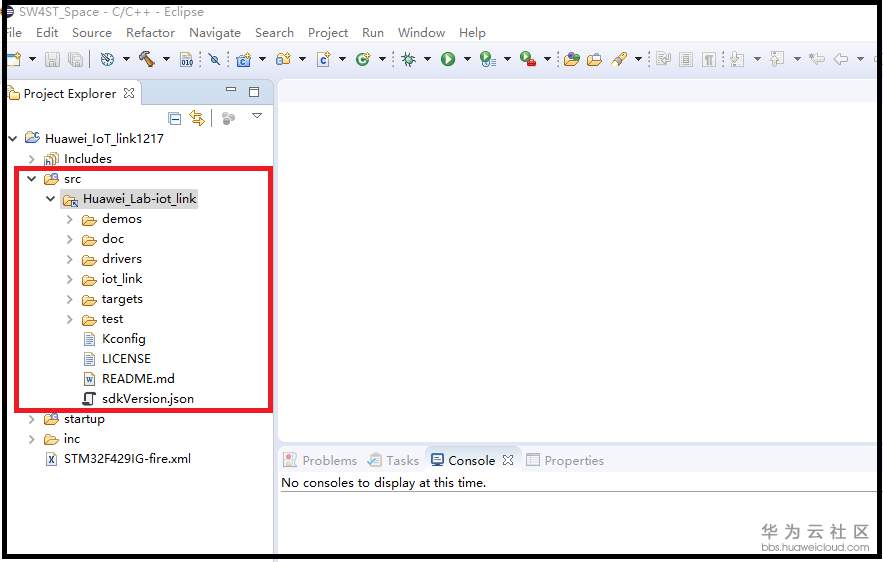Screen dimensions: 883x562
Task: Expand the startup folder
Action: point(32,419)
